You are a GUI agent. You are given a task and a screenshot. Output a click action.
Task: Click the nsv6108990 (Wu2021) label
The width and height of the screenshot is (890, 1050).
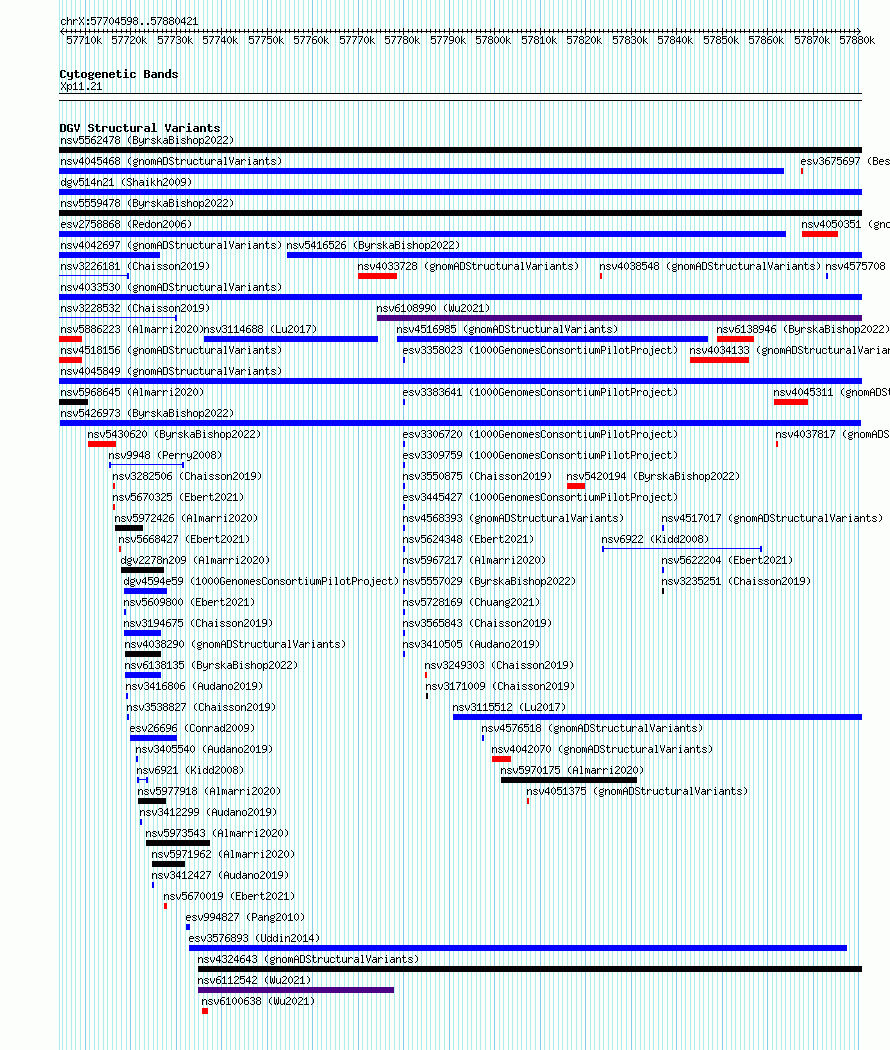coord(433,309)
